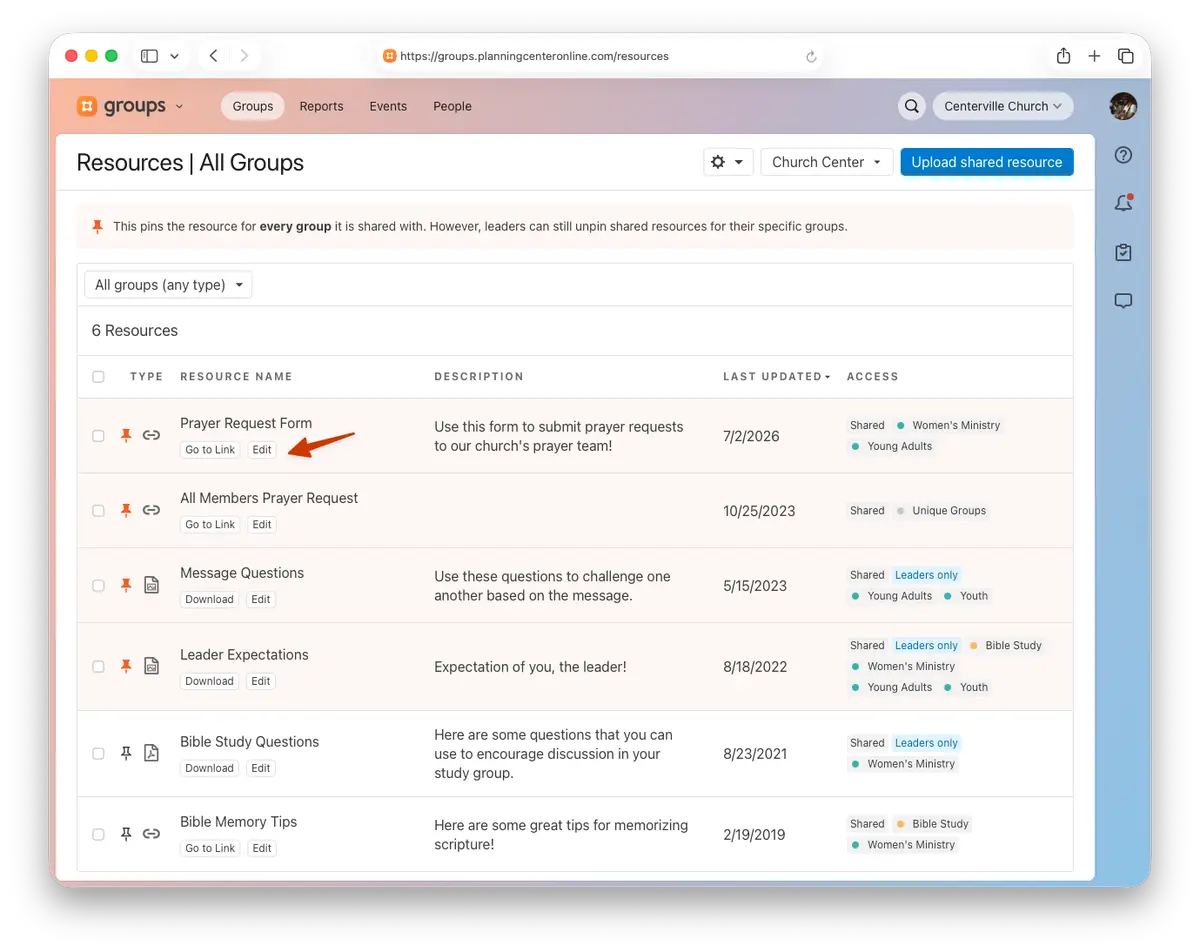Reload the page in address bar

tap(811, 57)
